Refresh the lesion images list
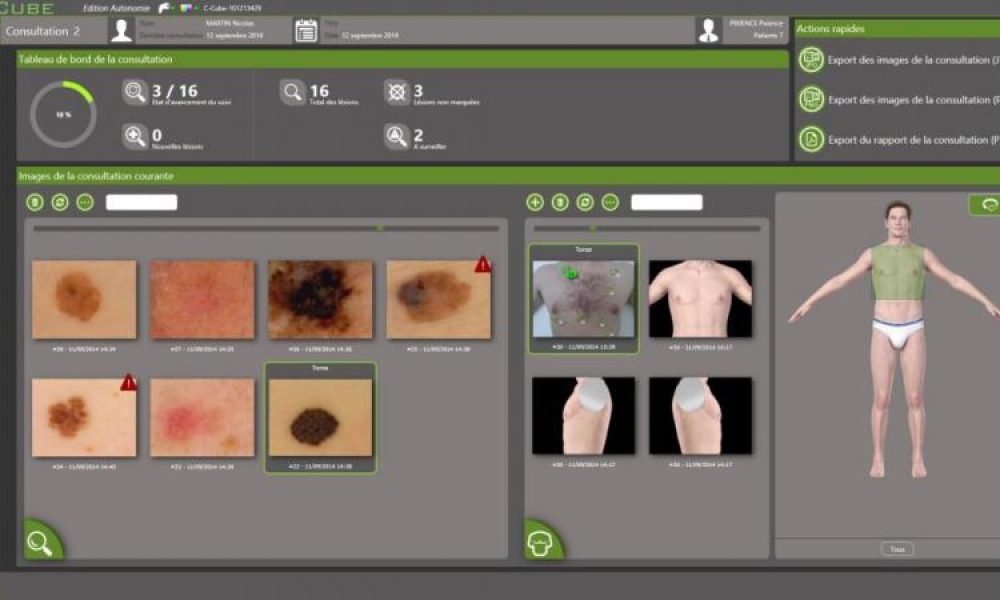Viewport: 1000px width, 600px height. click(x=60, y=203)
